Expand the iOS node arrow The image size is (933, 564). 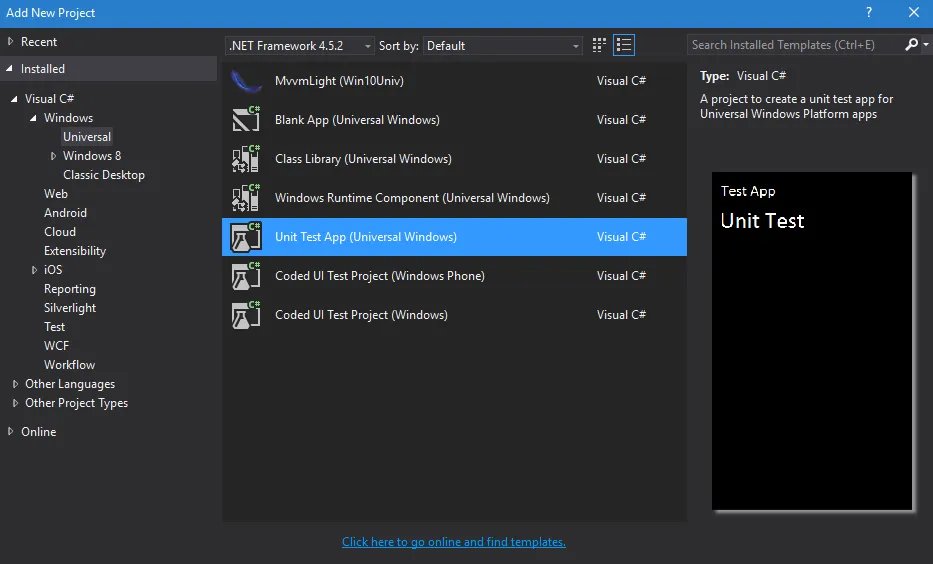[x=34, y=270]
